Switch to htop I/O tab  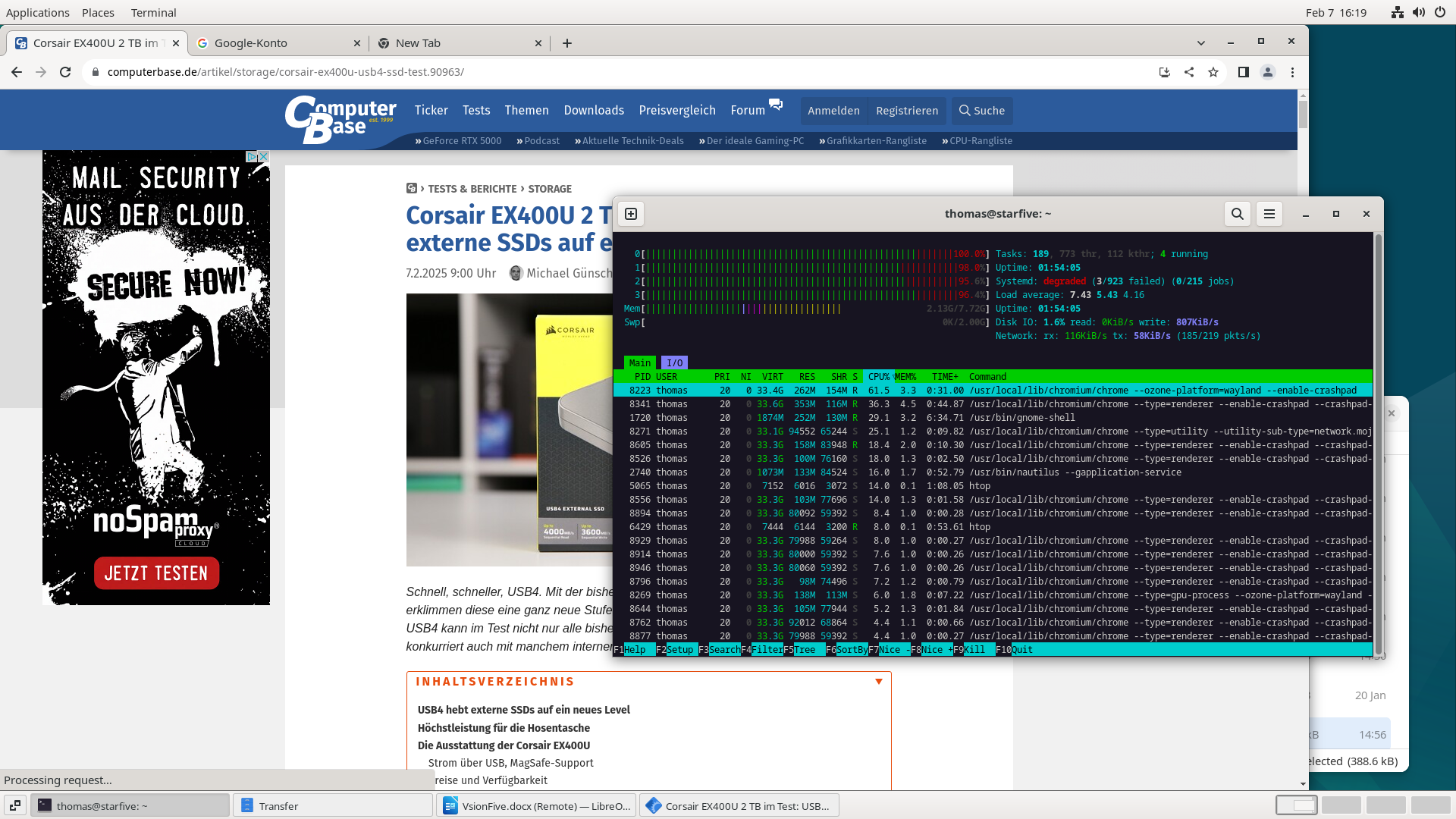[x=674, y=362]
